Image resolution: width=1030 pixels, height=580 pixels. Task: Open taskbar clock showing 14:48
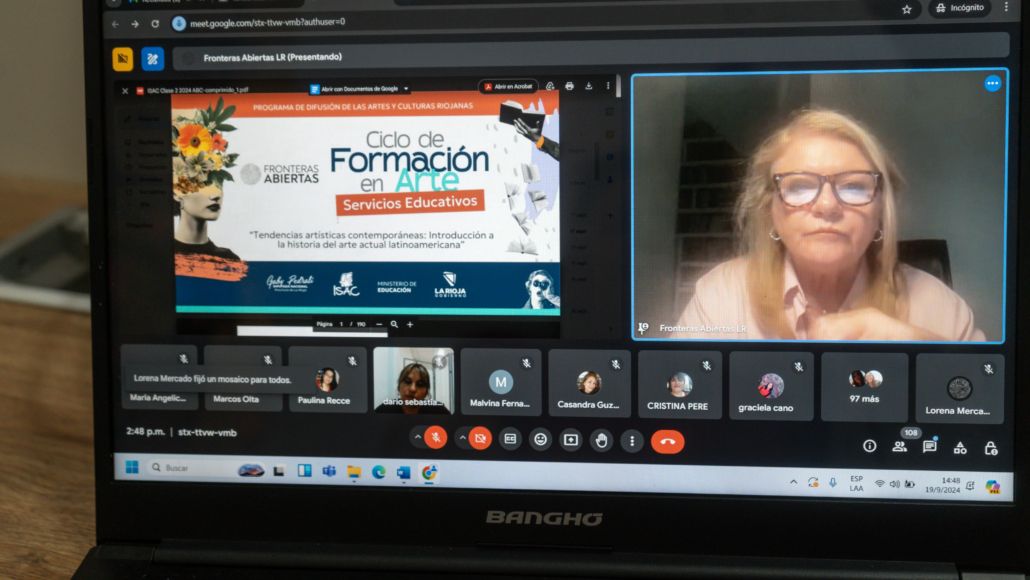click(x=943, y=485)
